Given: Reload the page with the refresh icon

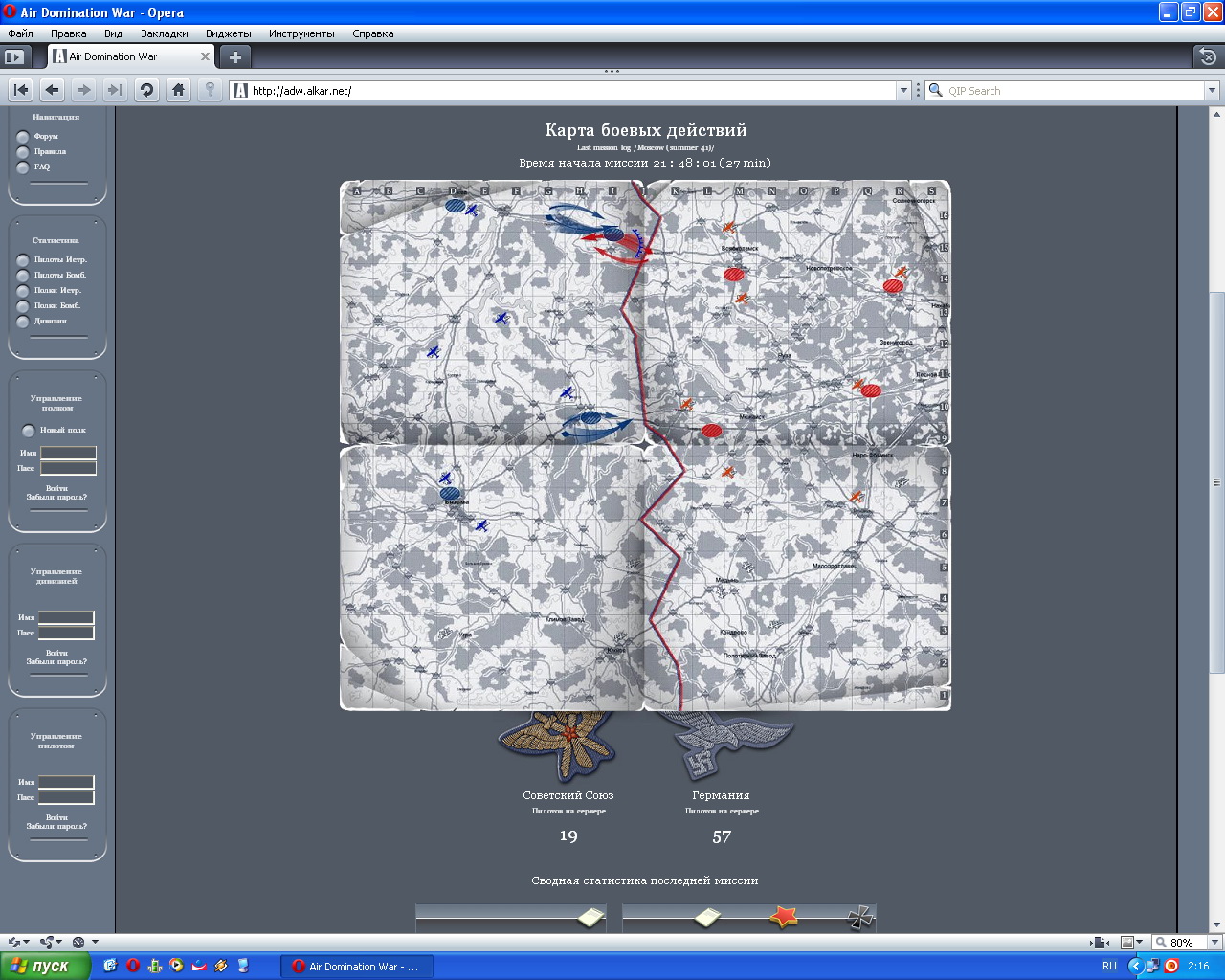Looking at the screenshot, I should click(146, 90).
